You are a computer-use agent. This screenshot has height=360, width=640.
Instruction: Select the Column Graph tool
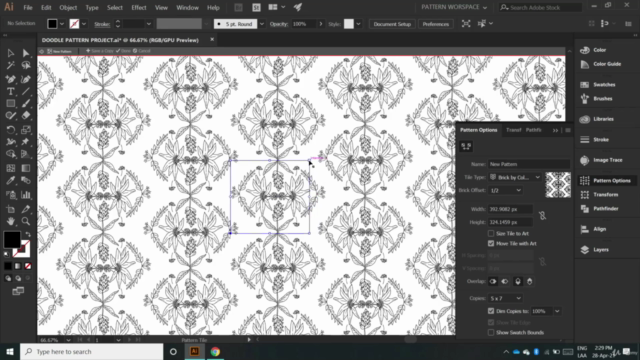tap(26, 195)
